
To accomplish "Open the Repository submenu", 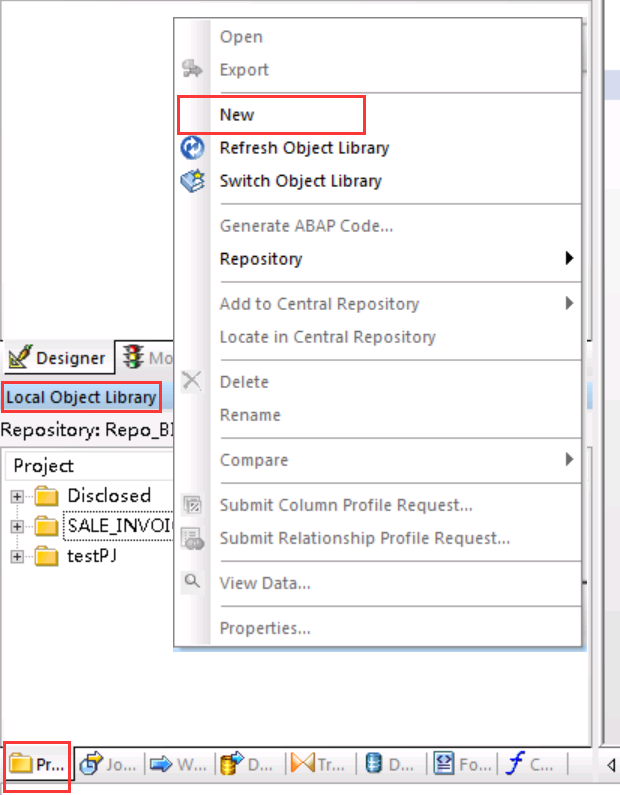I will pos(260,259).
